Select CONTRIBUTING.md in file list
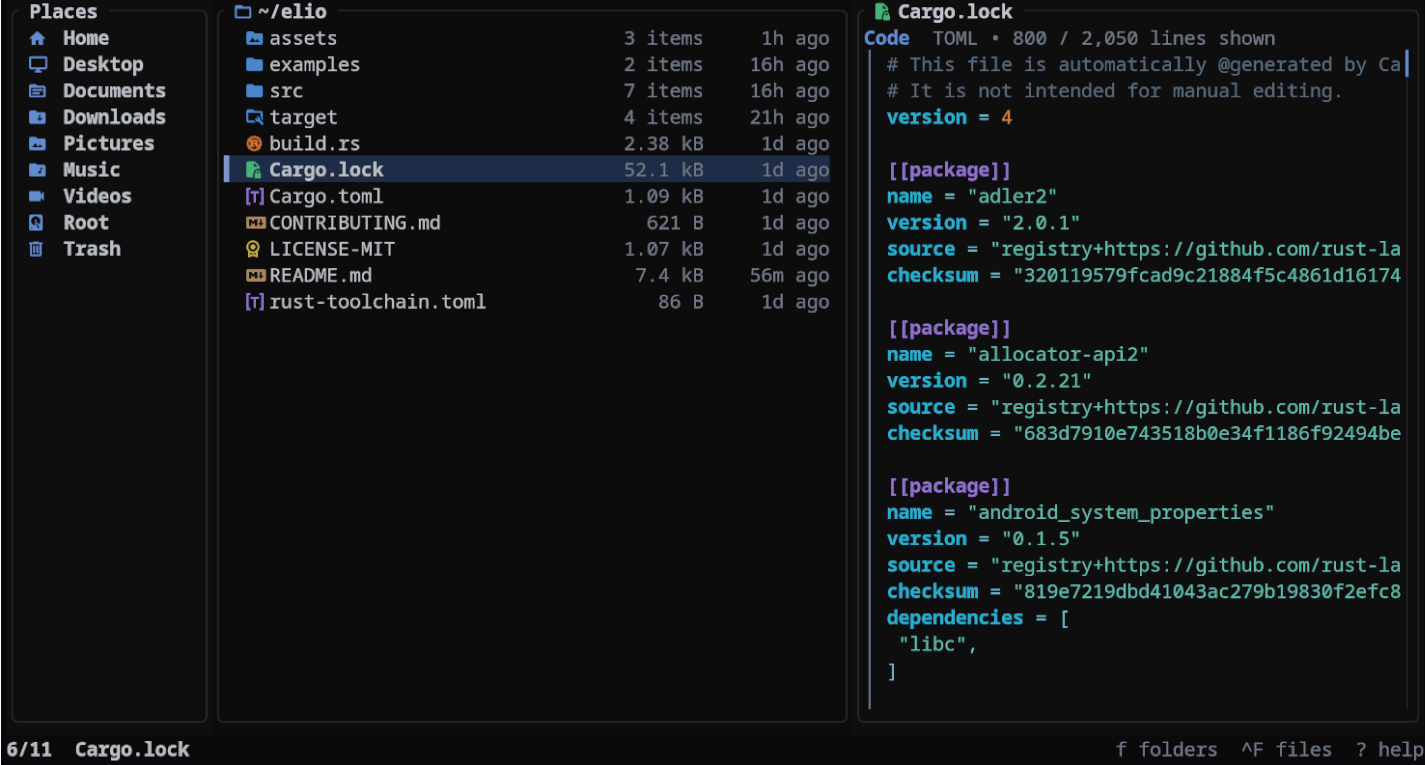 (354, 223)
